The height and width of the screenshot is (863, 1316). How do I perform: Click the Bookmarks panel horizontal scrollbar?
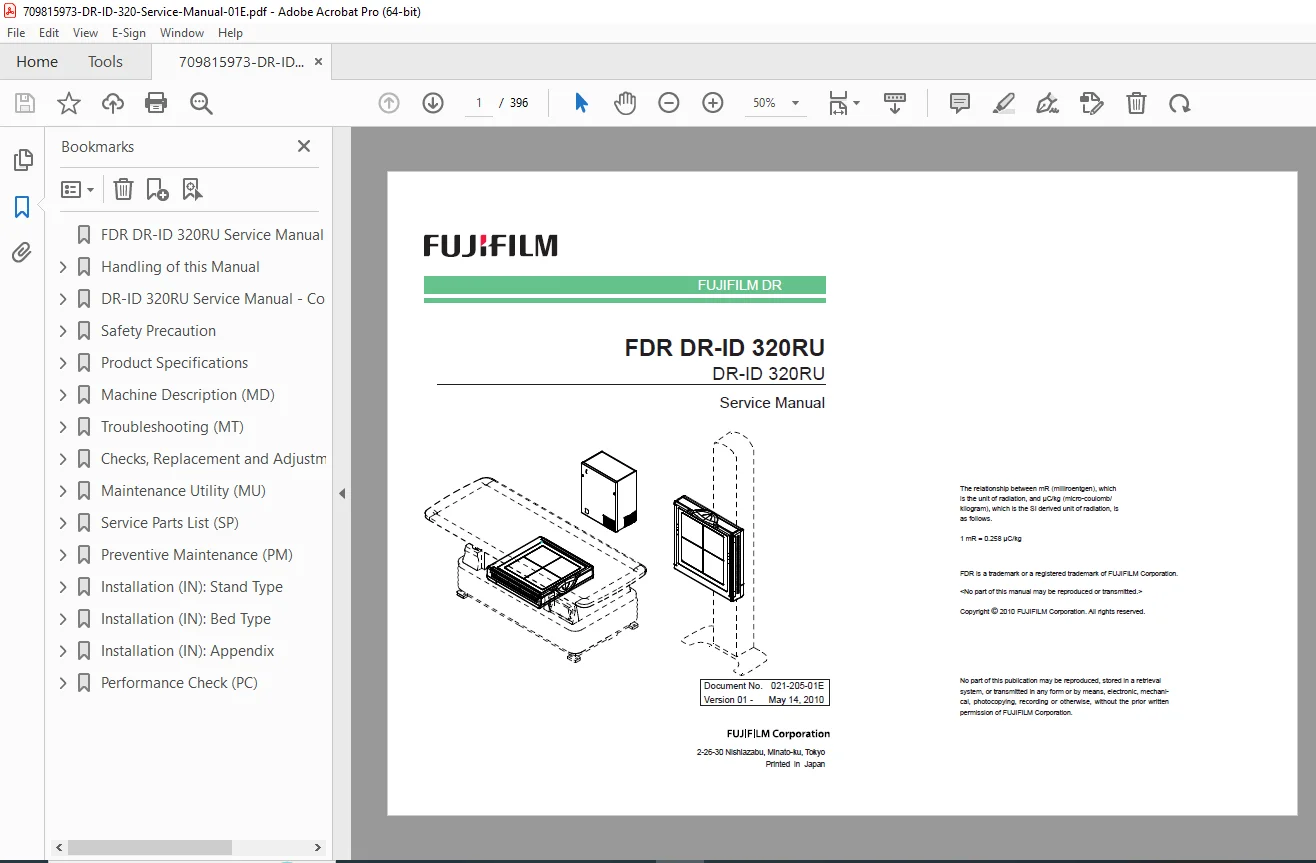point(149,847)
